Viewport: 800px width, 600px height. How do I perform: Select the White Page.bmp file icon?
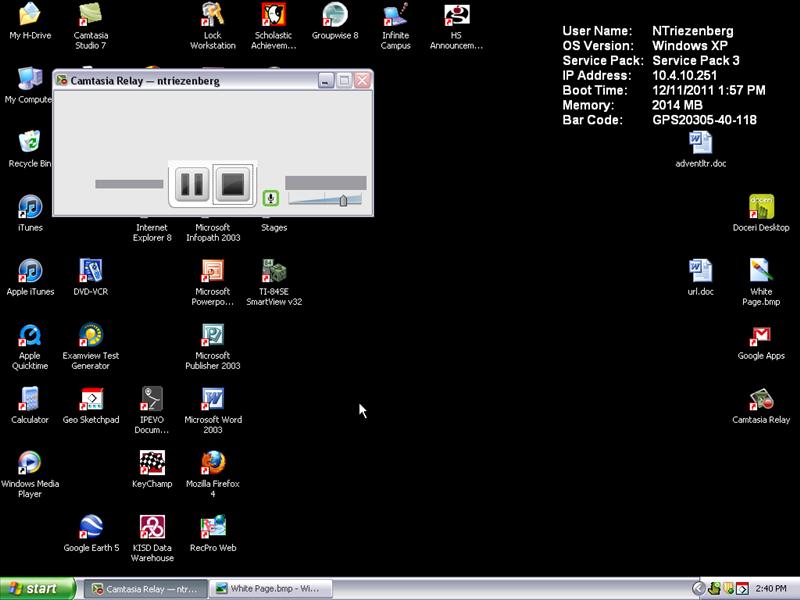[761, 271]
